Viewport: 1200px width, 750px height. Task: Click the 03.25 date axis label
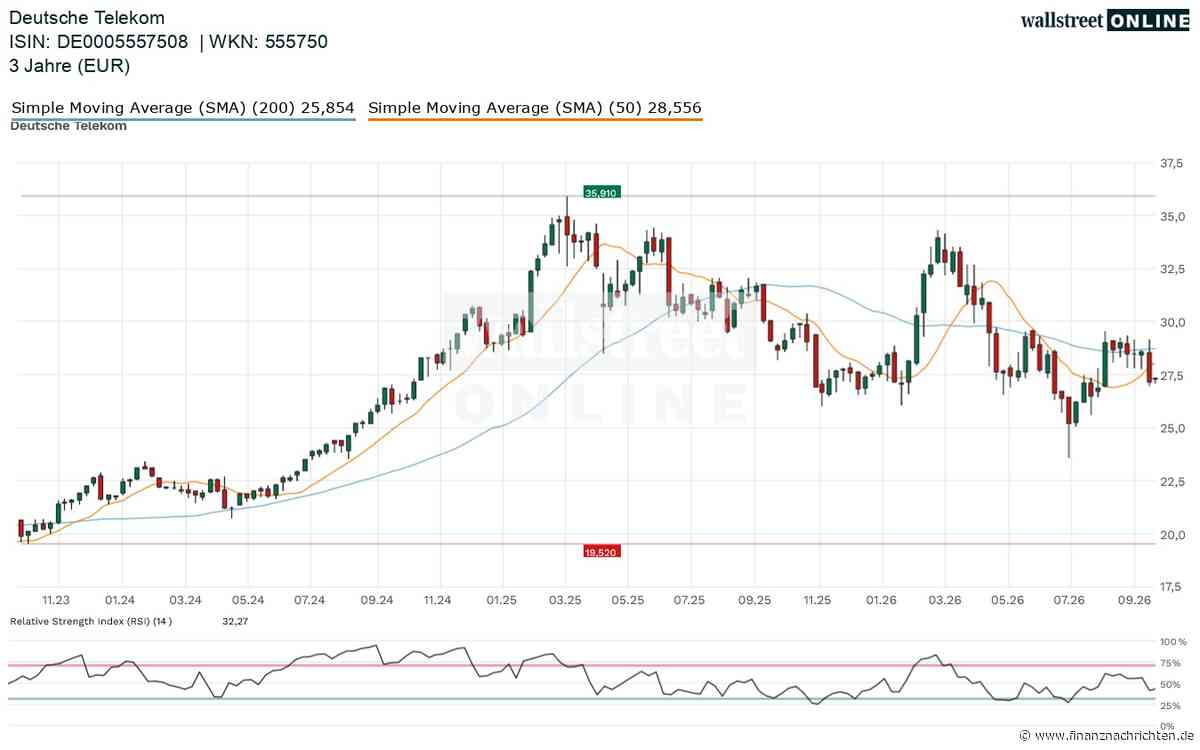pos(565,600)
